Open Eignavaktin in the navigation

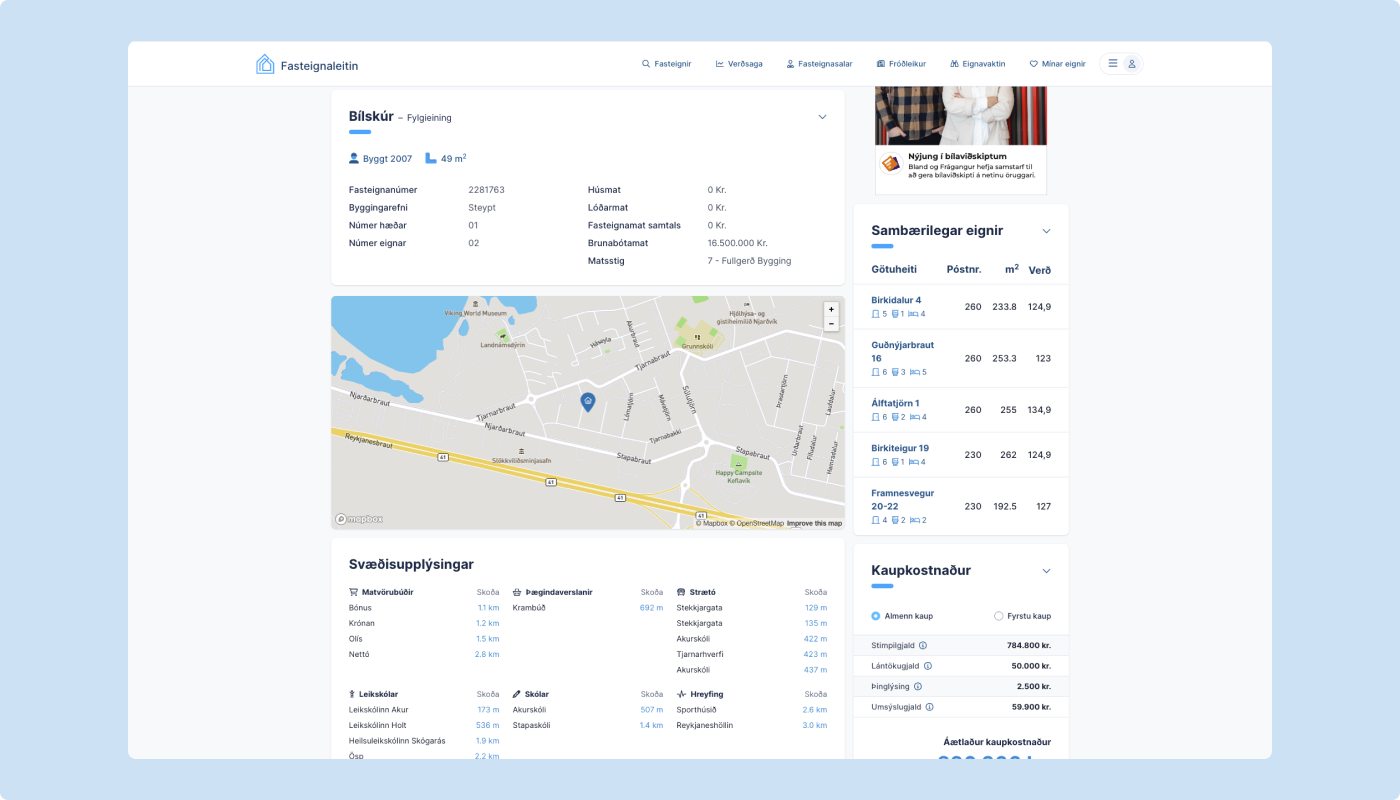pyautogui.click(x=978, y=64)
